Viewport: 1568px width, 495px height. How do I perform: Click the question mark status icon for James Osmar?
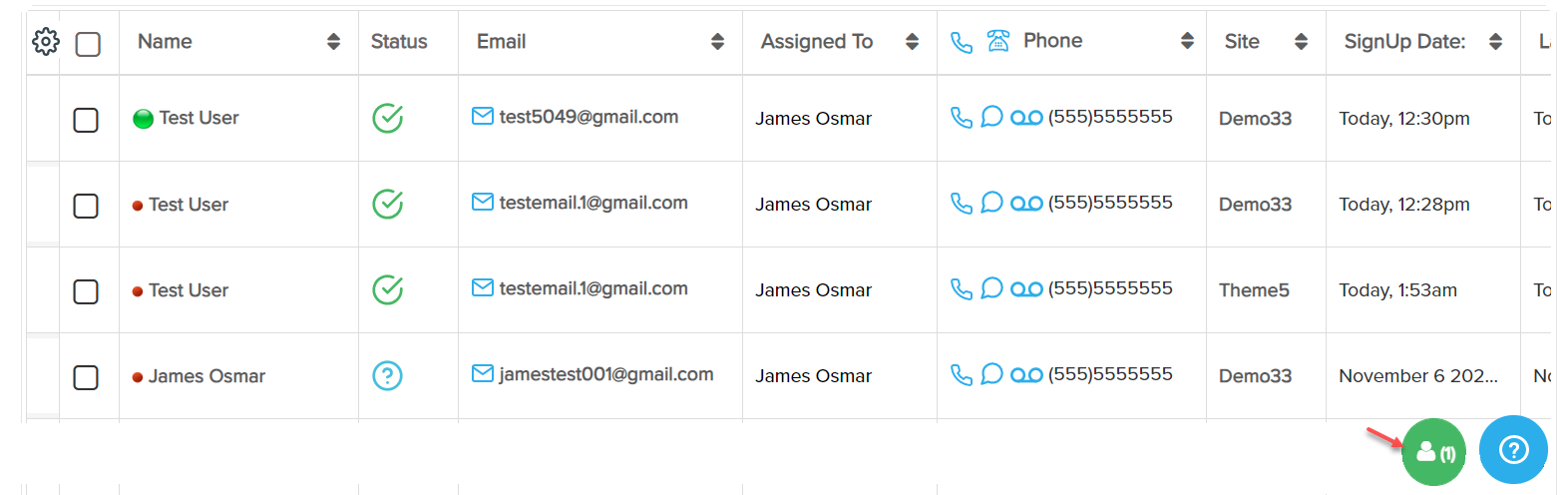(387, 376)
